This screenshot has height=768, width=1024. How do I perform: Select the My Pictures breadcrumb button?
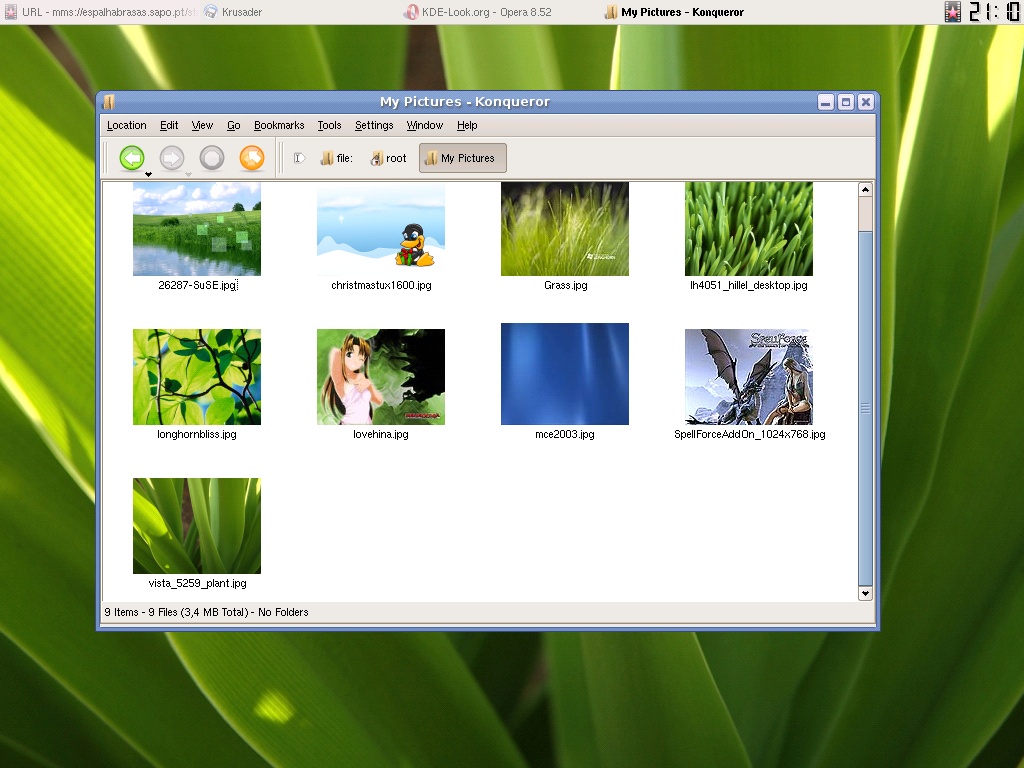point(462,158)
